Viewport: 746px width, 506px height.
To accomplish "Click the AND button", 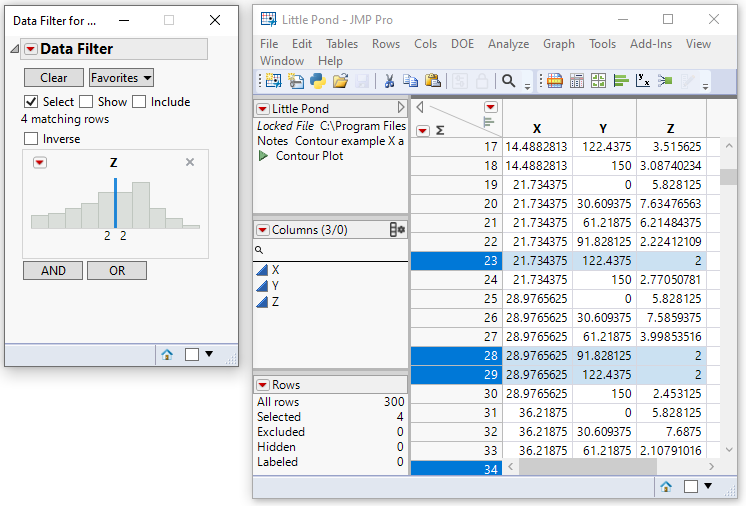I will (x=53, y=271).
